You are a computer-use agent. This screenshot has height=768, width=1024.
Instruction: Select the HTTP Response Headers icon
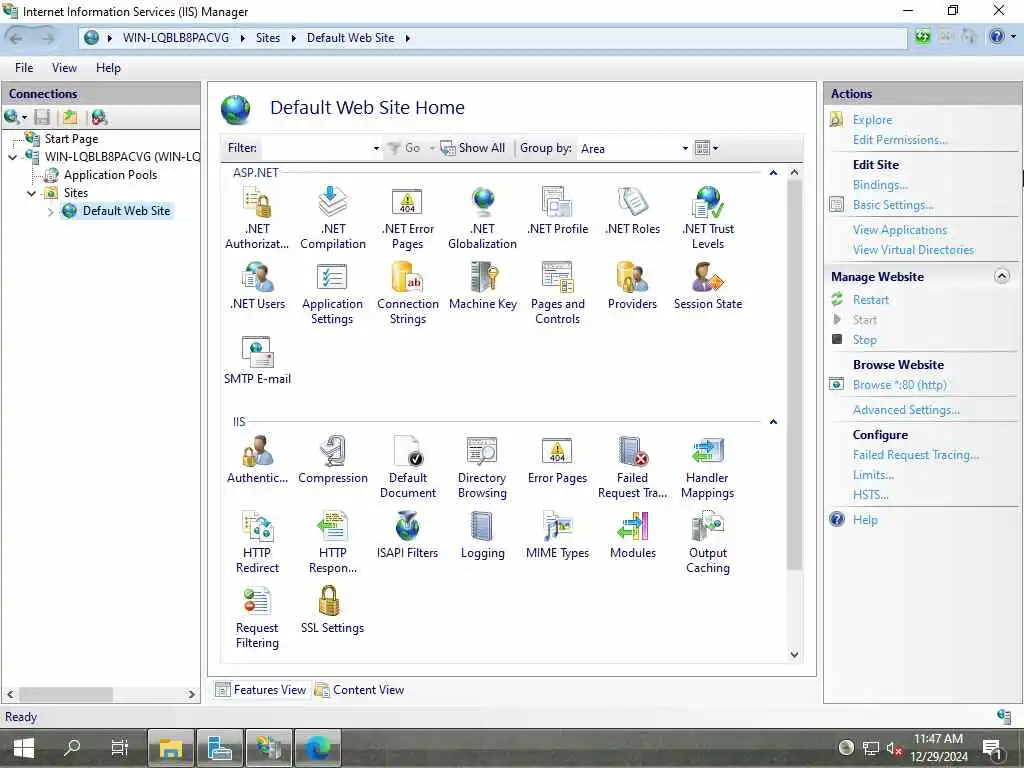(x=332, y=542)
